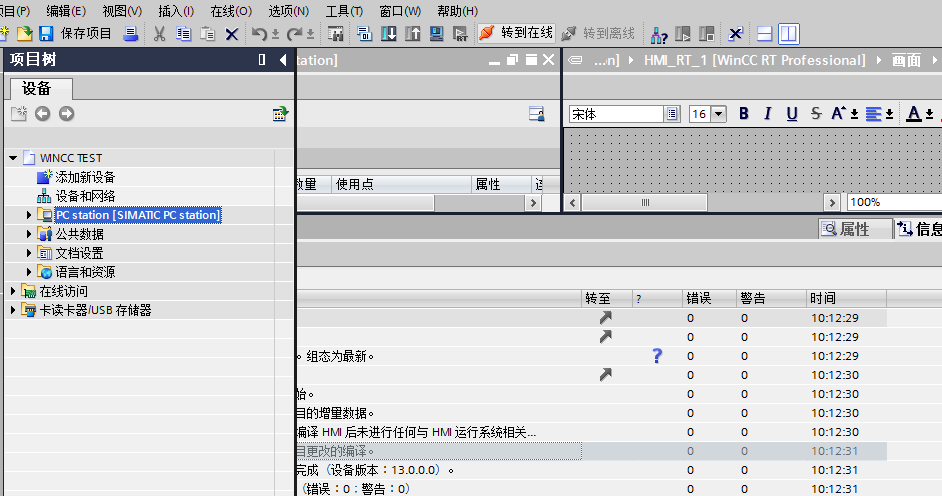942x496 pixels.
Task: Click the paste clipboard icon
Action: pos(208,34)
